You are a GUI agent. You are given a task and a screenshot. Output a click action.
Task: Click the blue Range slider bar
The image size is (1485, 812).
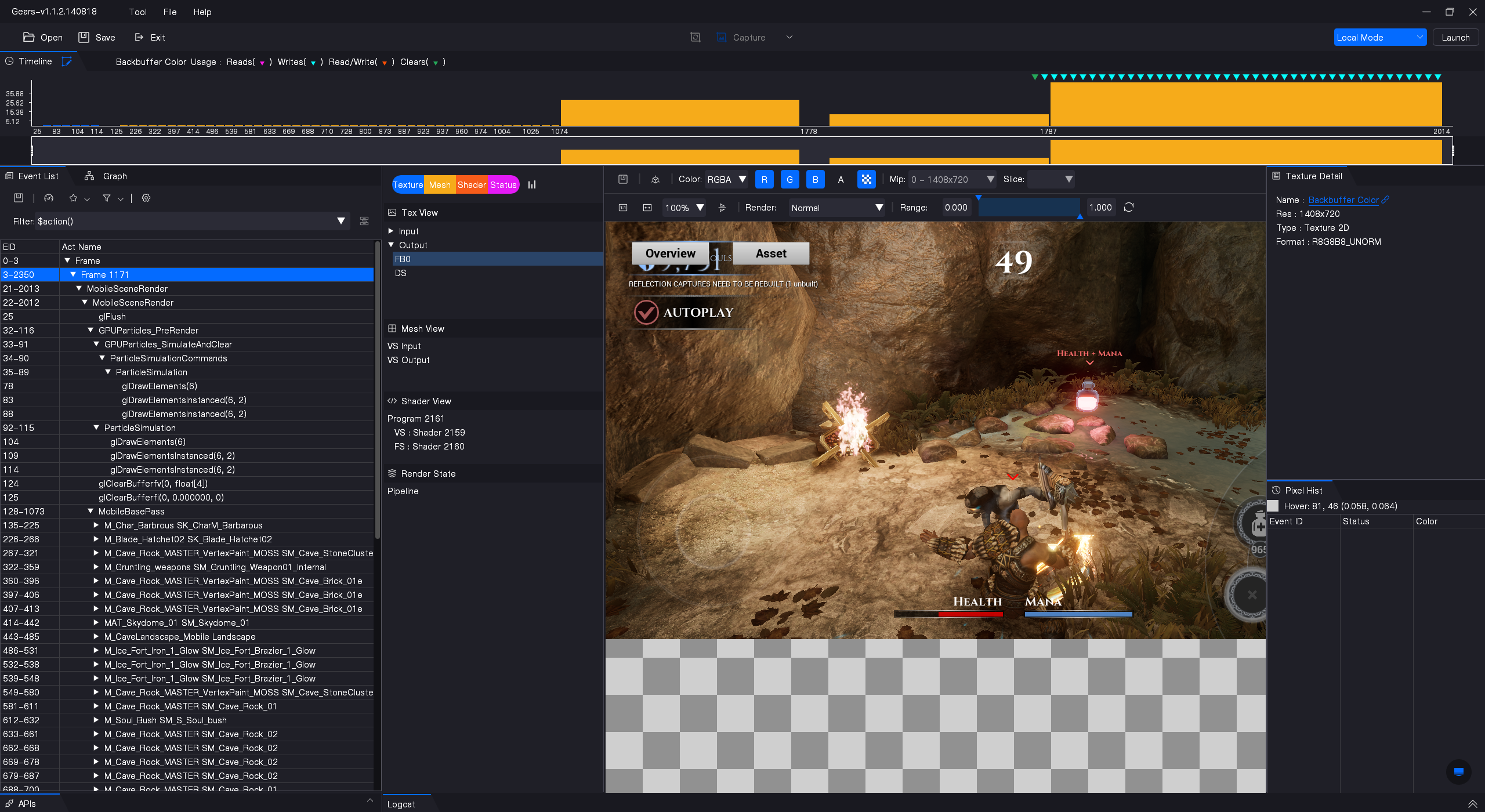tap(1028, 208)
